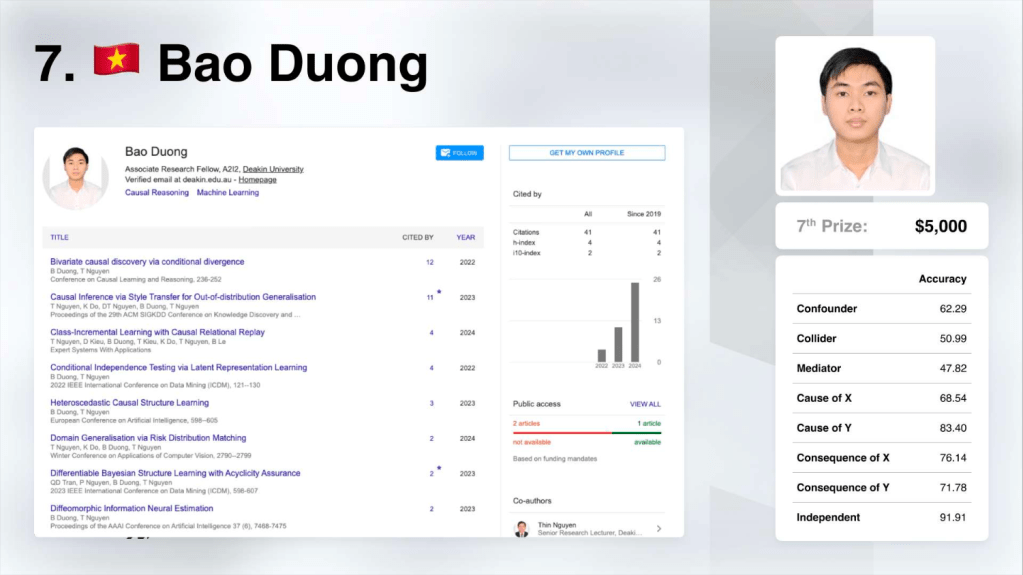Open the Homepage link
The width and height of the screenshot is (1023, 575).
[257, 180]
